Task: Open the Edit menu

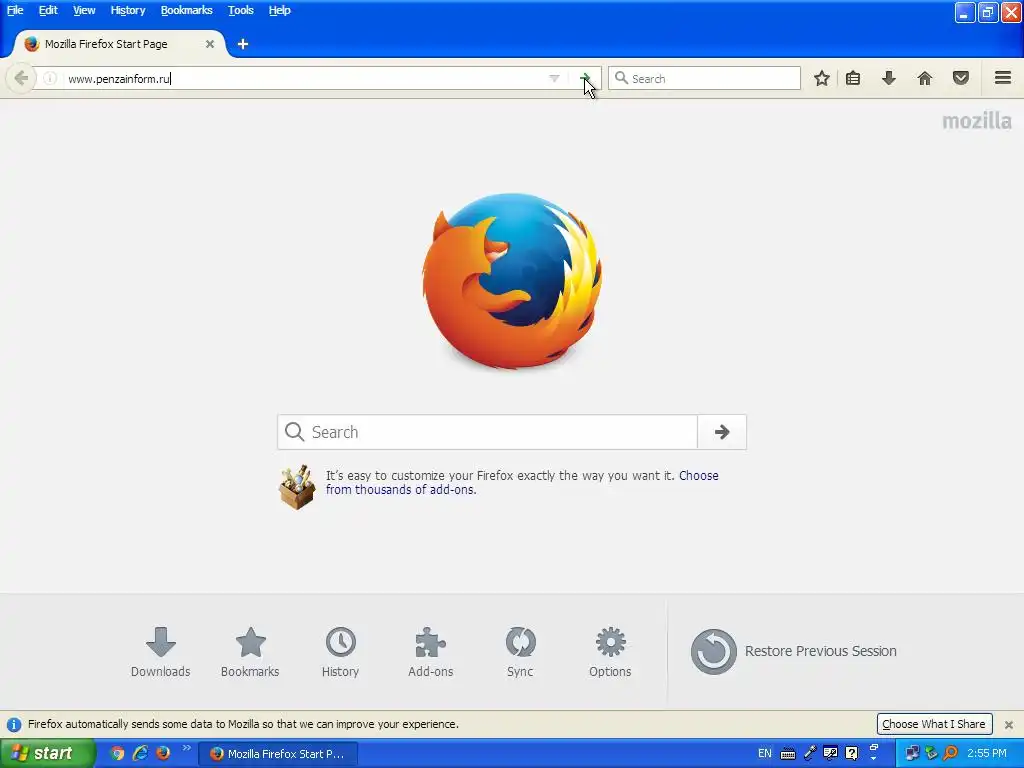Action: click(48, 10)
